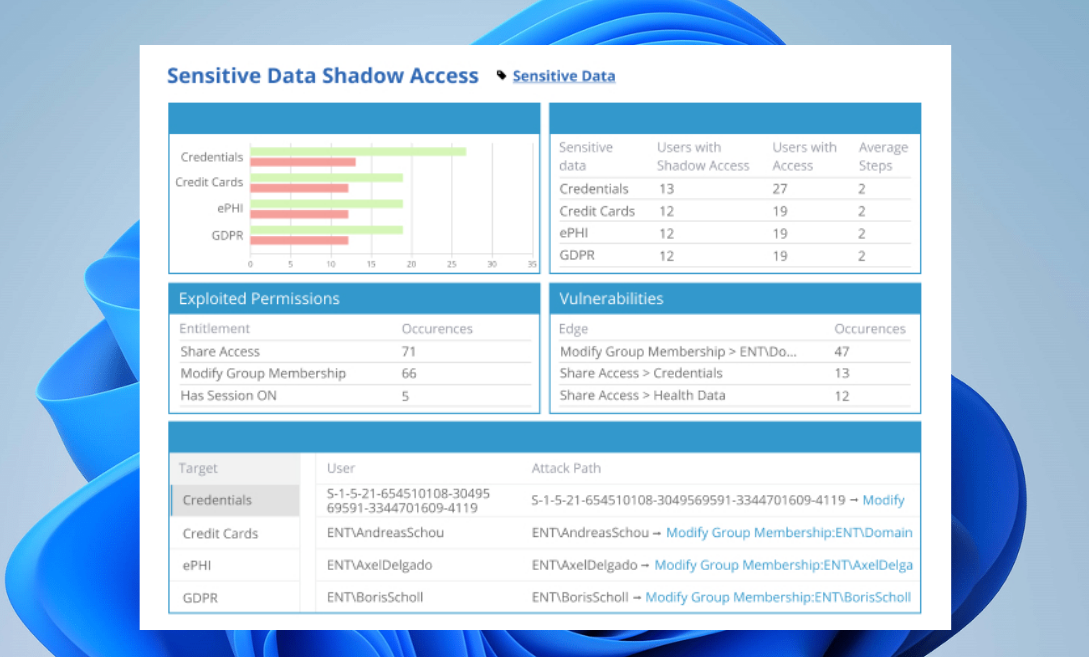1089x657 pixels.
Task: Click the green GDPR bar in chart
Action: (x=326, y=230)
